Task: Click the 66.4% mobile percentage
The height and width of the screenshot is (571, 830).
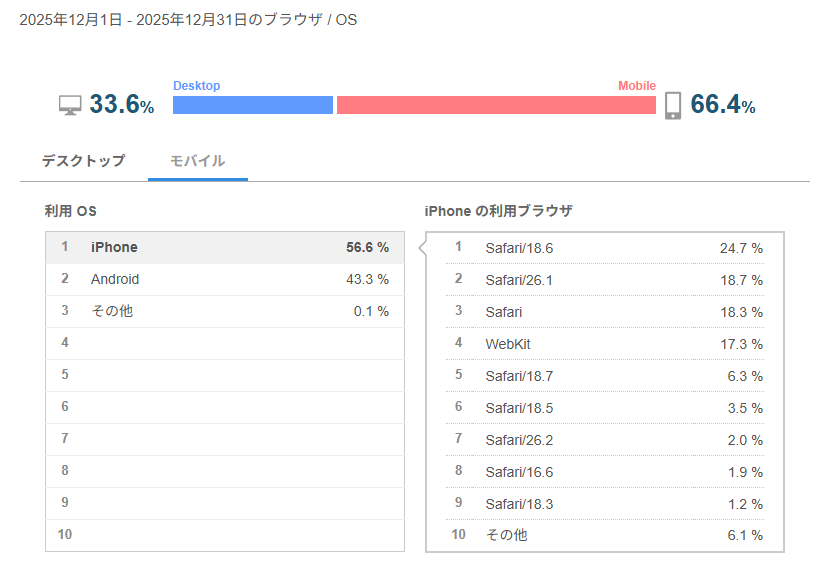Action: 722,105
